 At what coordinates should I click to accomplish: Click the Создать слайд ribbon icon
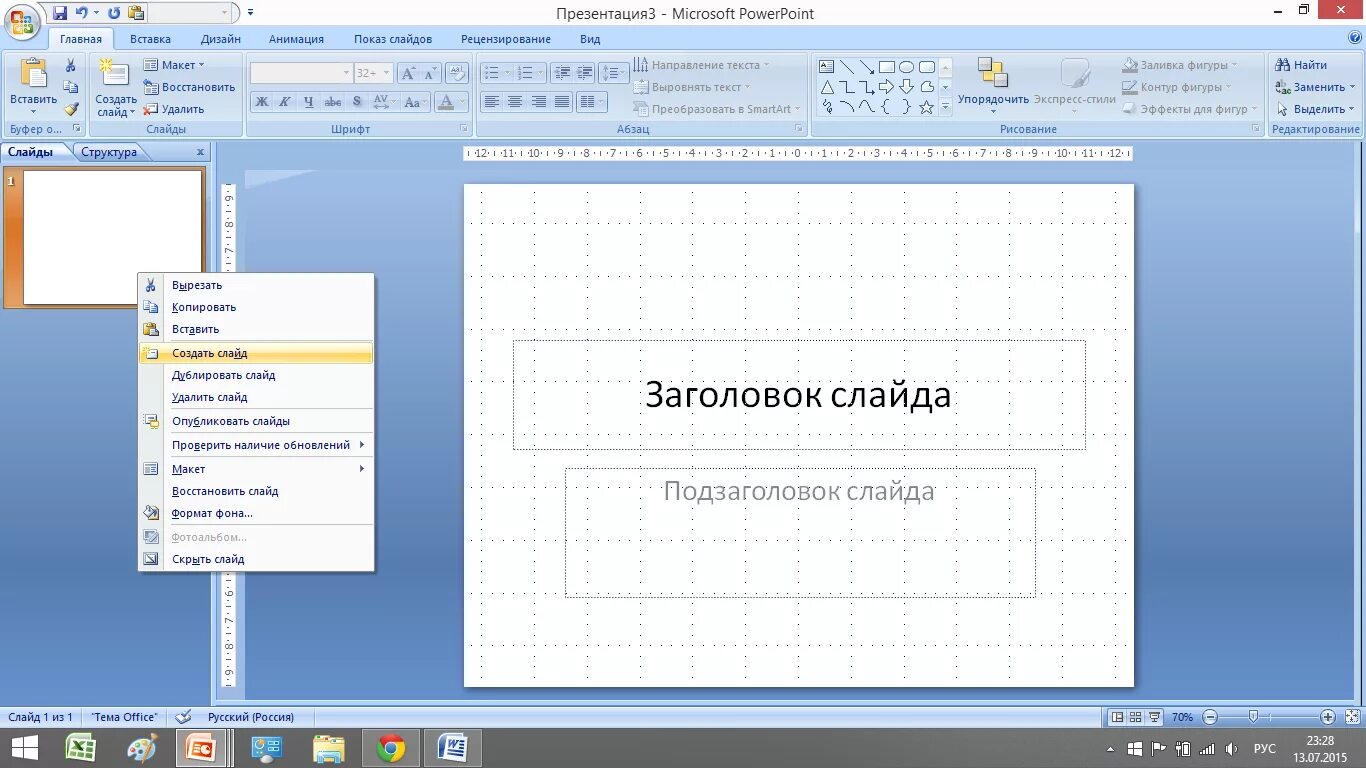(114, 74)
